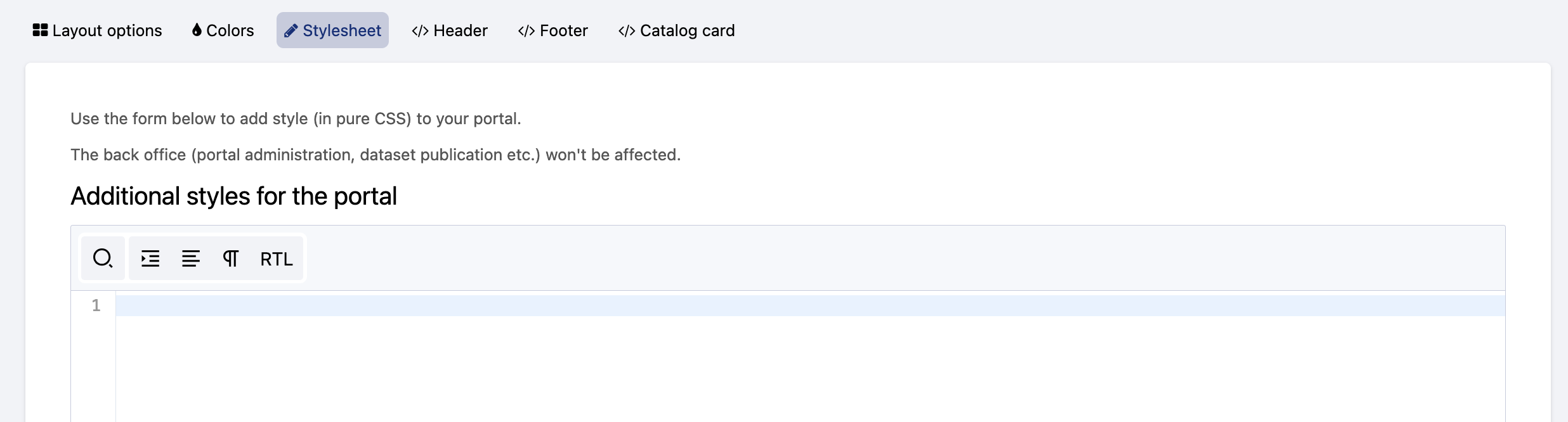Go to the Header tab
Screen dimensions: 1568x422
tap(461, 30)
